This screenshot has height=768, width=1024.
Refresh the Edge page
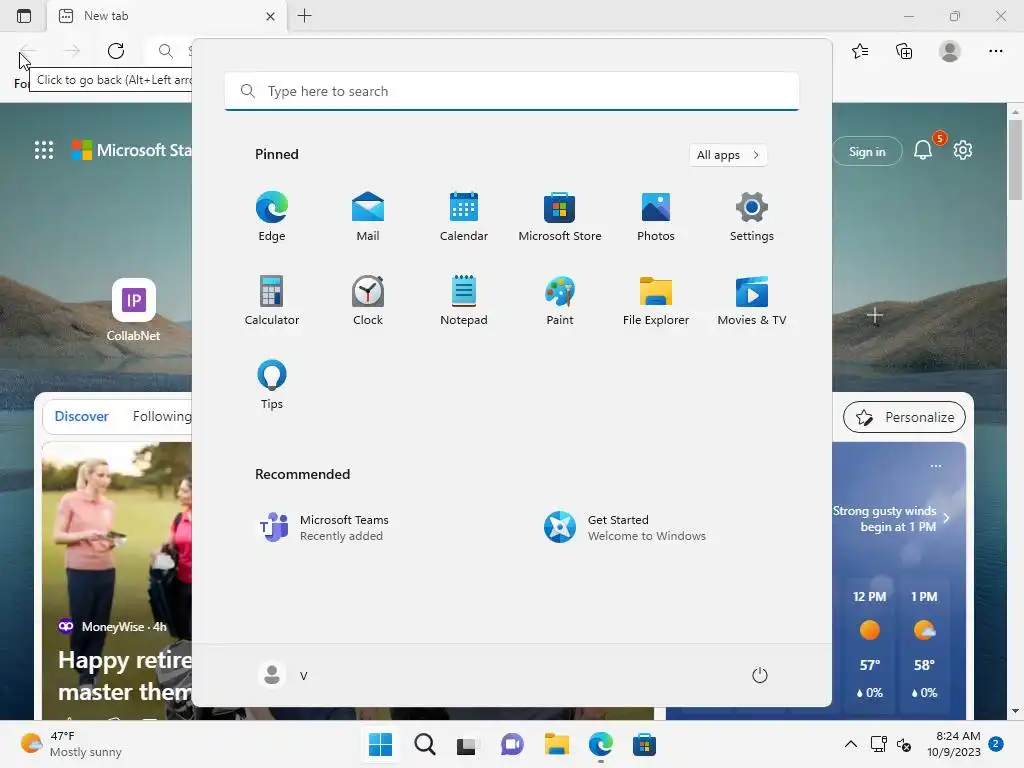(x=116, y=51)
